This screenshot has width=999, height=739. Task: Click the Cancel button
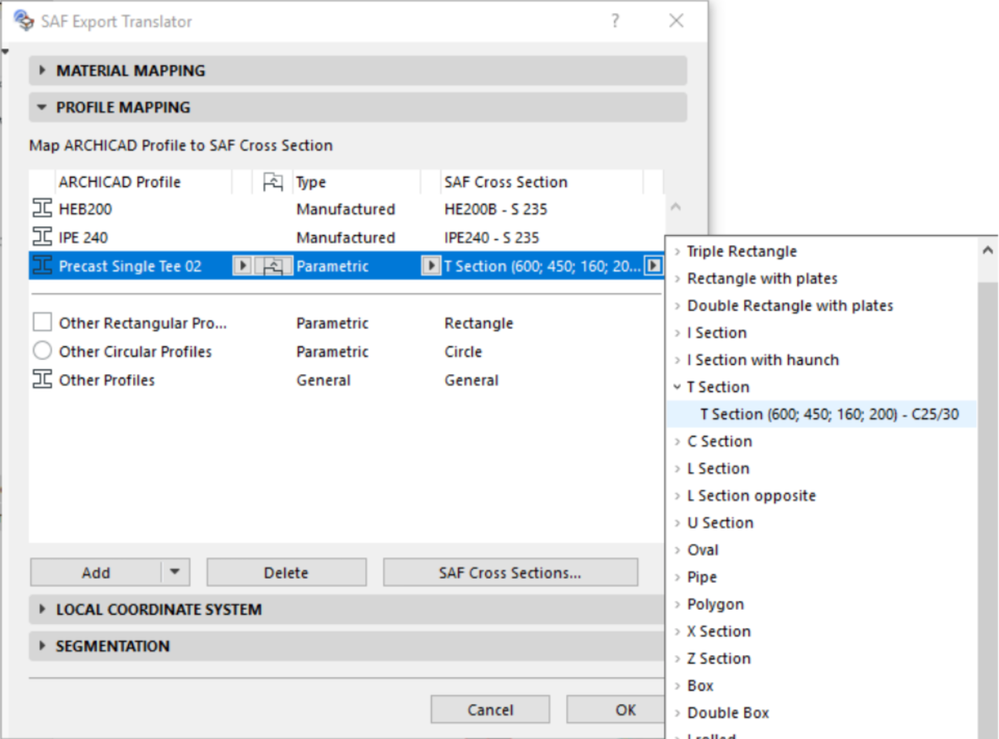coord(490,710)
